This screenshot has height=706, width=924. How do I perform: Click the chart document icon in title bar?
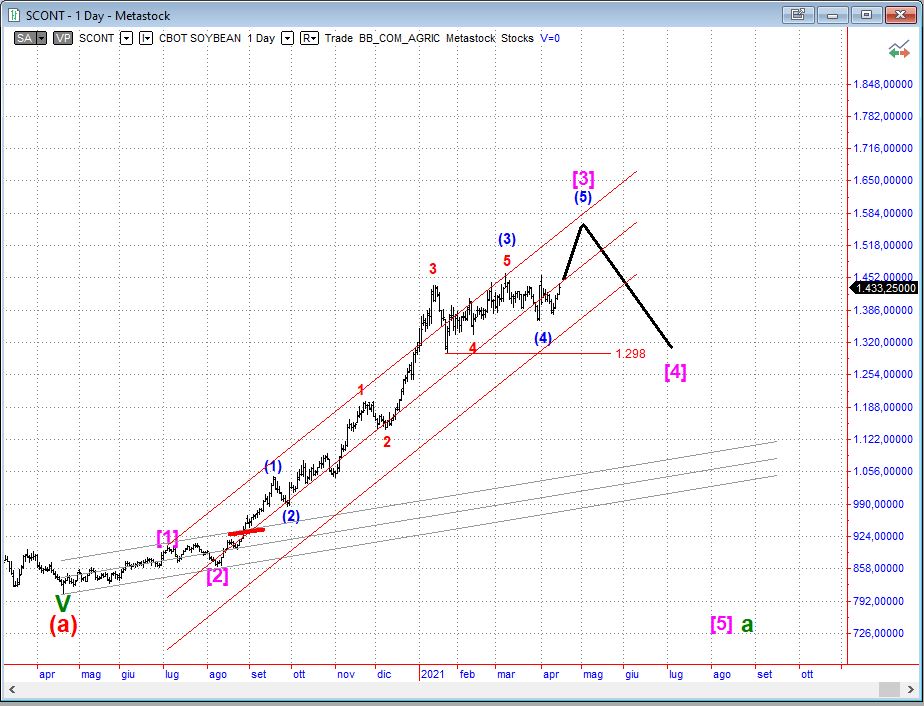(x=14, y=15)
